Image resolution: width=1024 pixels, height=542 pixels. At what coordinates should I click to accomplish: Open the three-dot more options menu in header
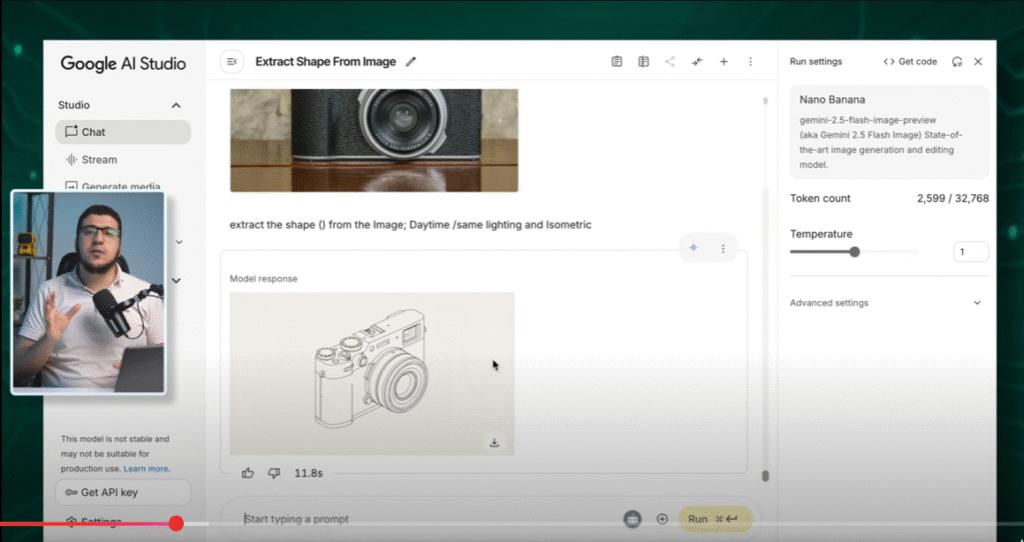[751, 62]
